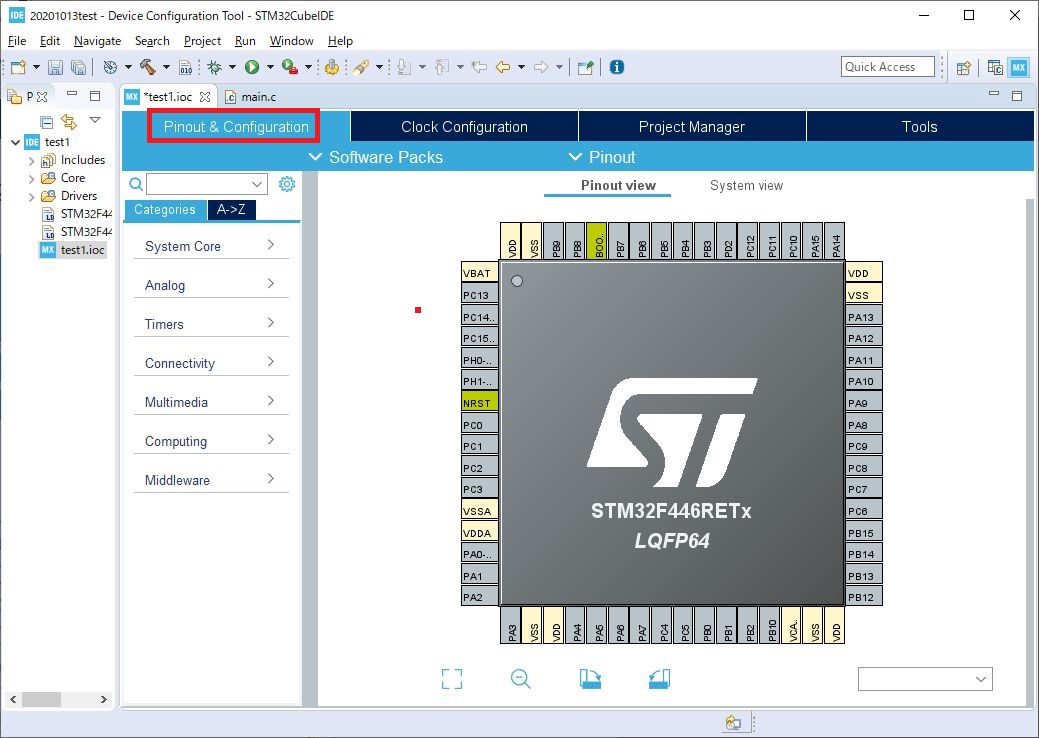Start debugging with the bug icon

point(214,67)
